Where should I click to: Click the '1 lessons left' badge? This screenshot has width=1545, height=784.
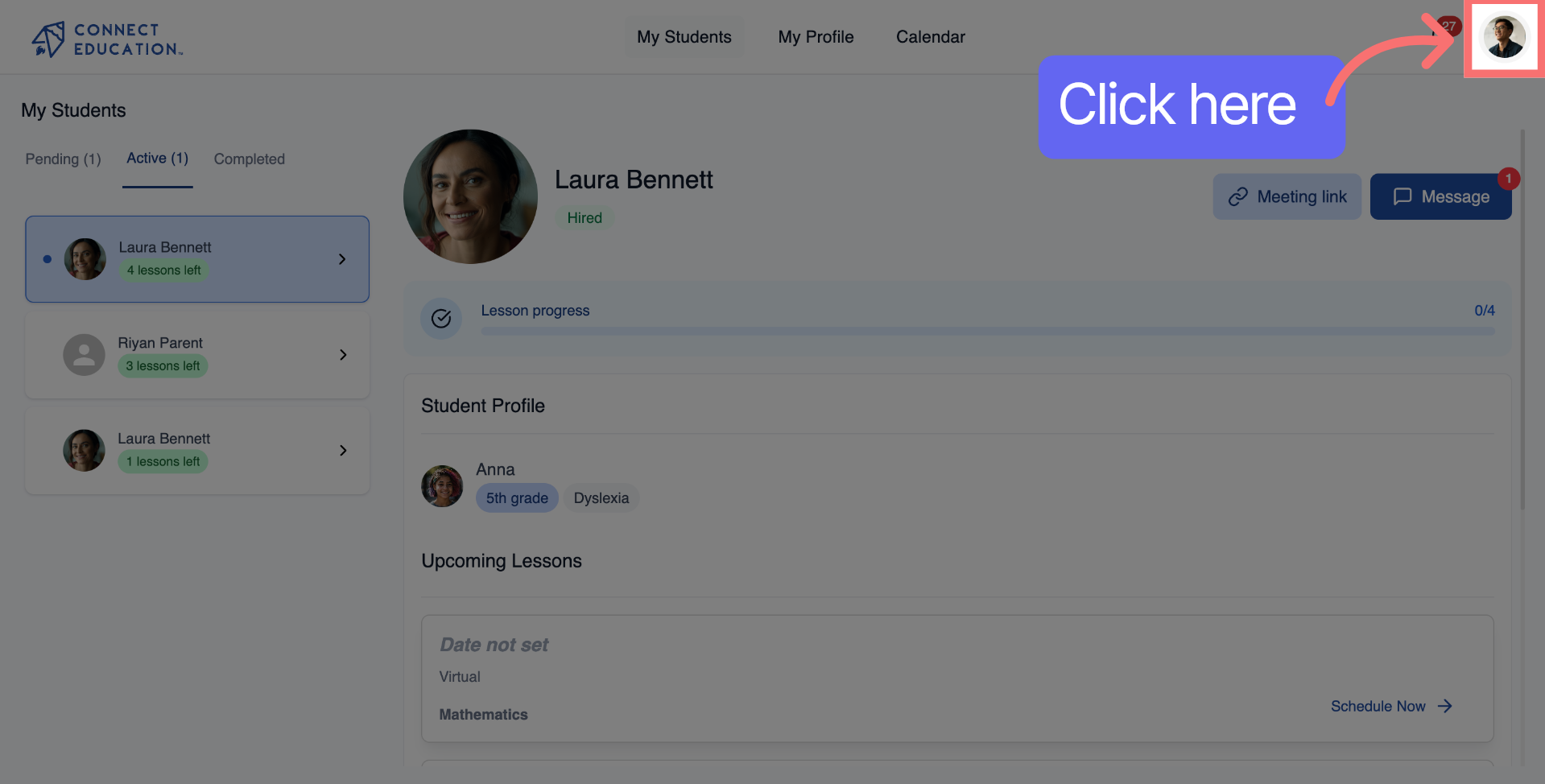(163, 462)
